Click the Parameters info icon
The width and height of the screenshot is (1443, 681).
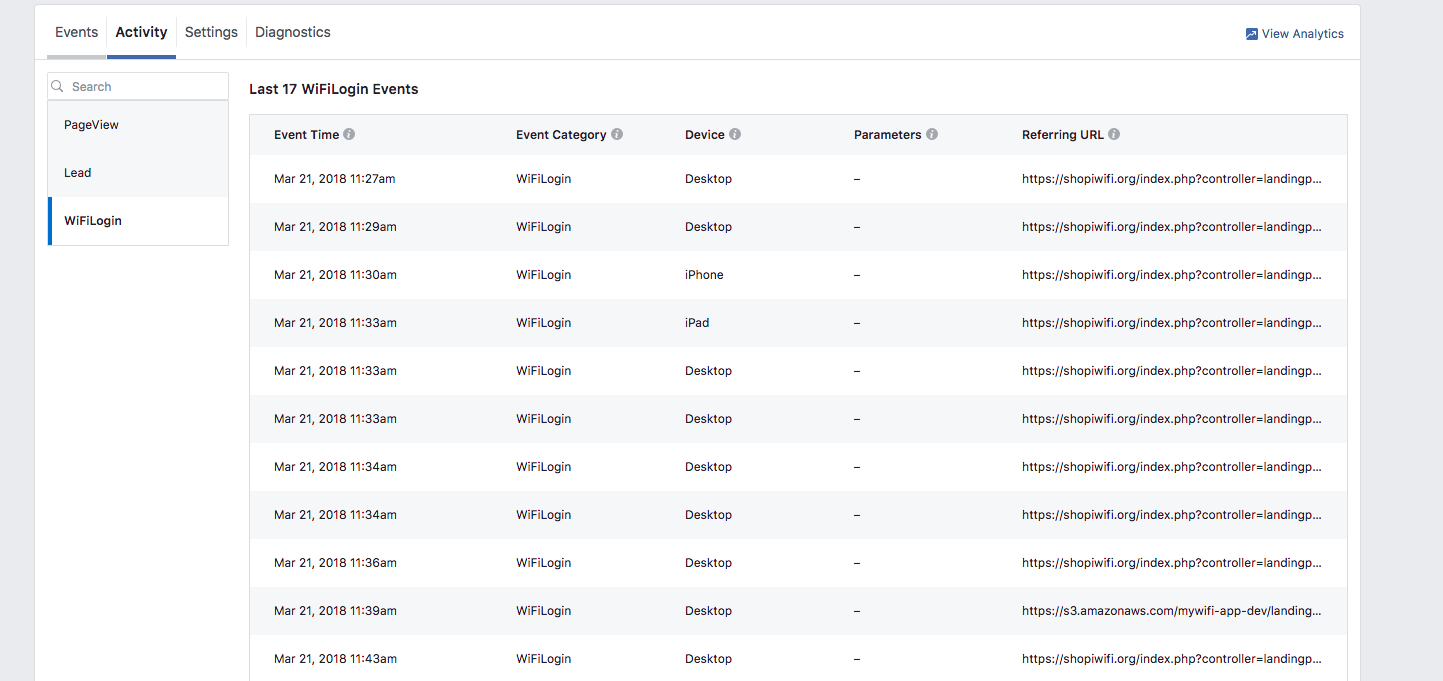[x=932, y=134]
